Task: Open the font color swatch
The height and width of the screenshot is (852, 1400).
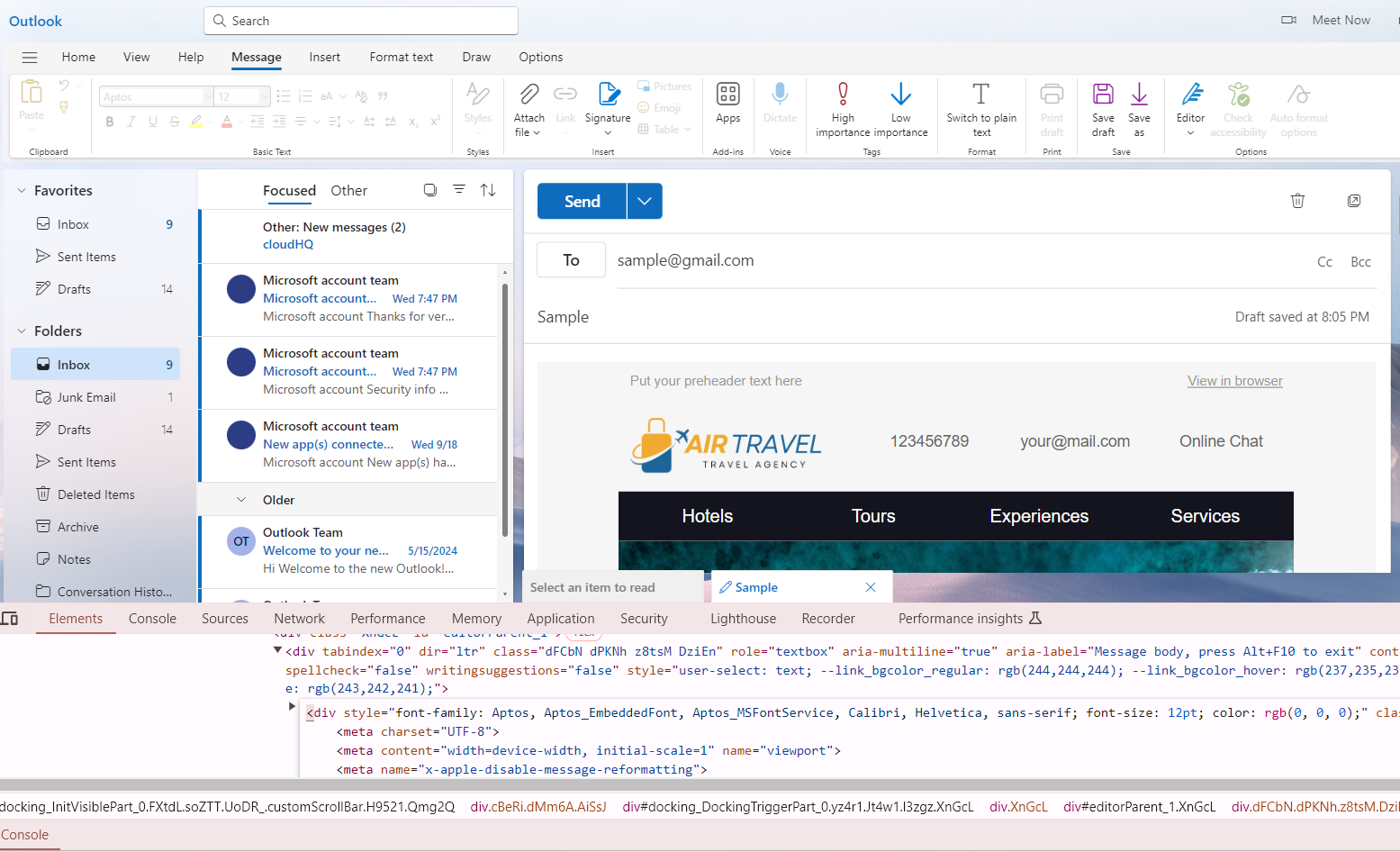Action: 227,122
